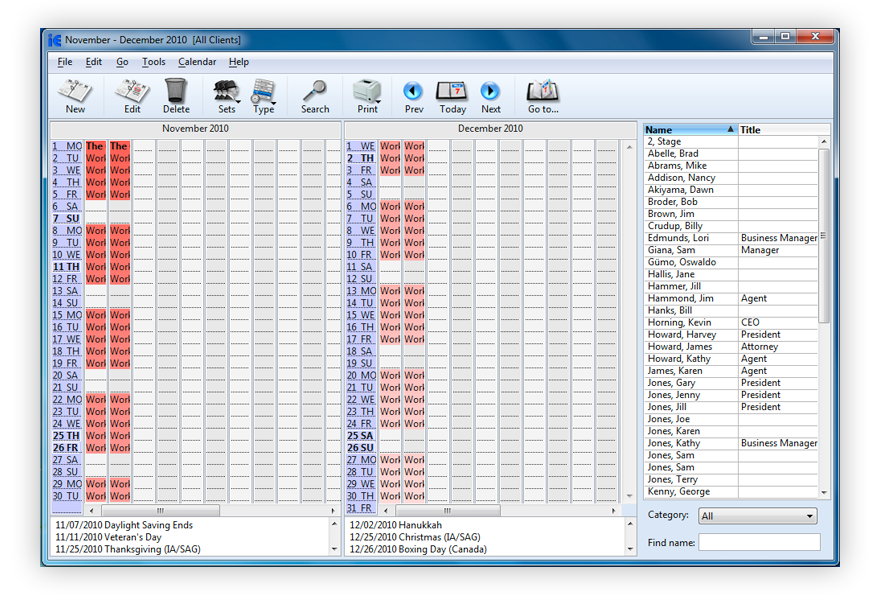
Task: Click the November 1 'The' event cell
Action: coord(95,146)
